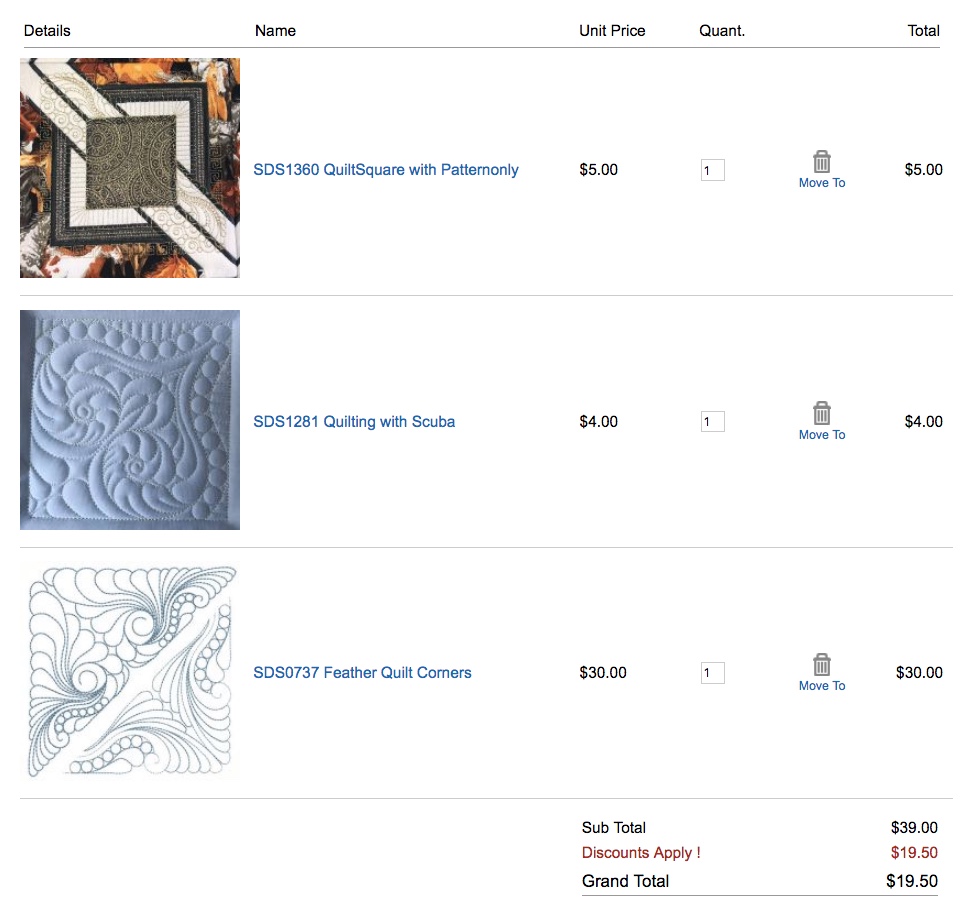Click Move To under SDS1360 item
The width and height of the screenshot is (971, 903).
(822, 183)
